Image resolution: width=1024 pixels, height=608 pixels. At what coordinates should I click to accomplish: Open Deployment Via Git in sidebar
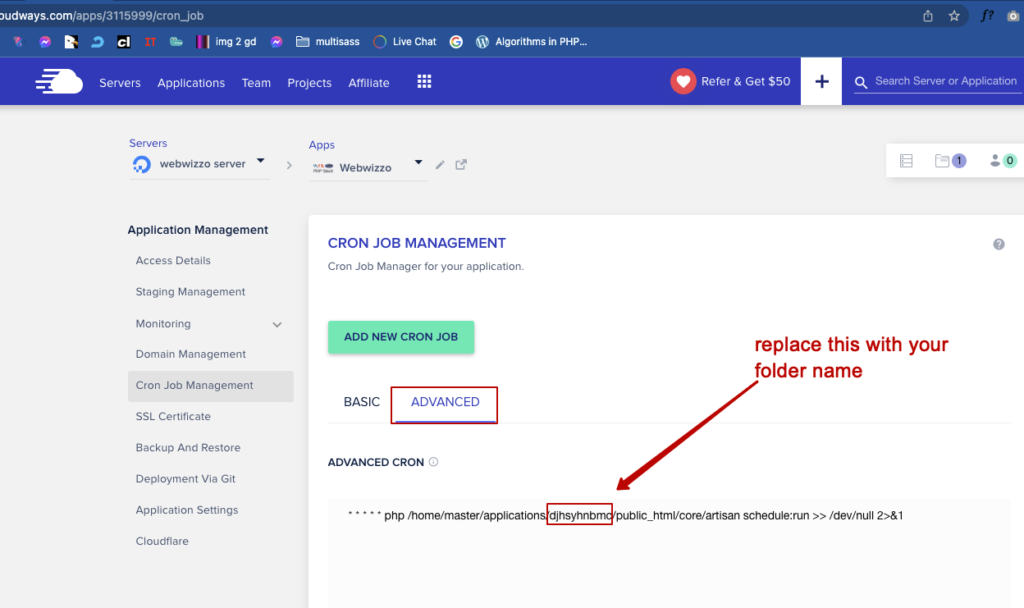click(x=185, y=479)
